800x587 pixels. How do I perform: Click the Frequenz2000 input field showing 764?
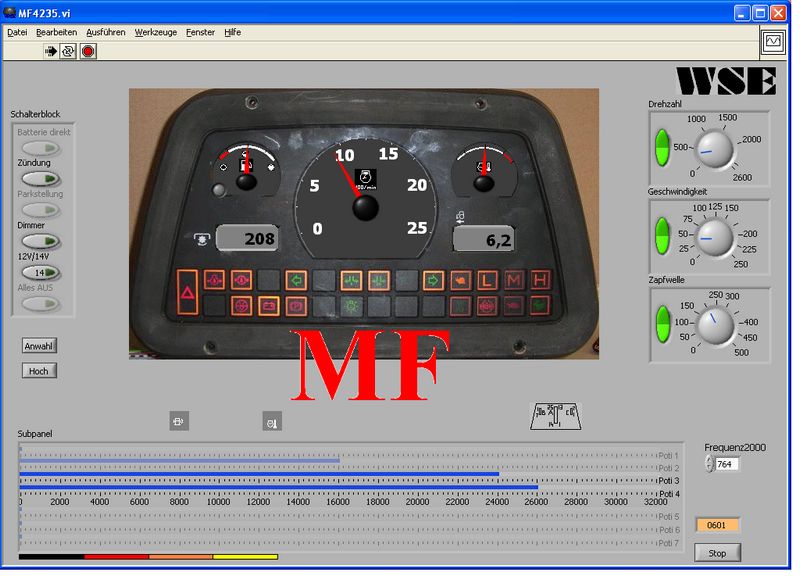pyautogui.click(x=727, y=464)
